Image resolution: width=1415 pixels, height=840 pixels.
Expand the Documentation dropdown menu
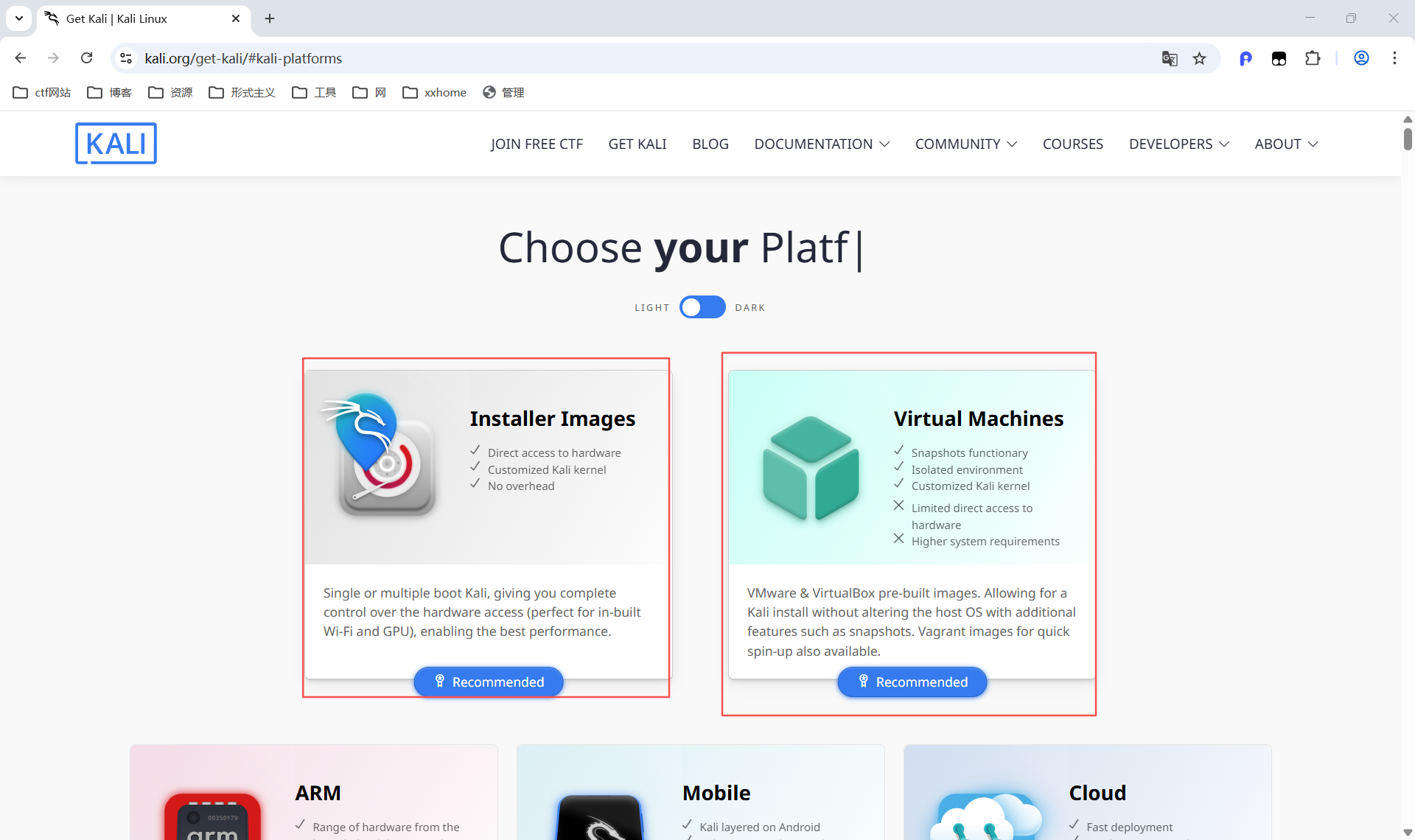pyautogui.click(x=822, y=144)
